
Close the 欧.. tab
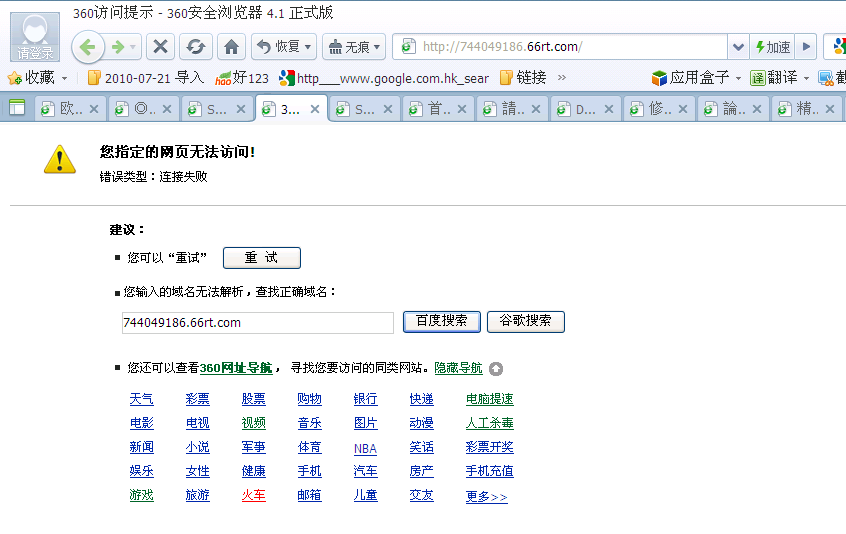94,109
